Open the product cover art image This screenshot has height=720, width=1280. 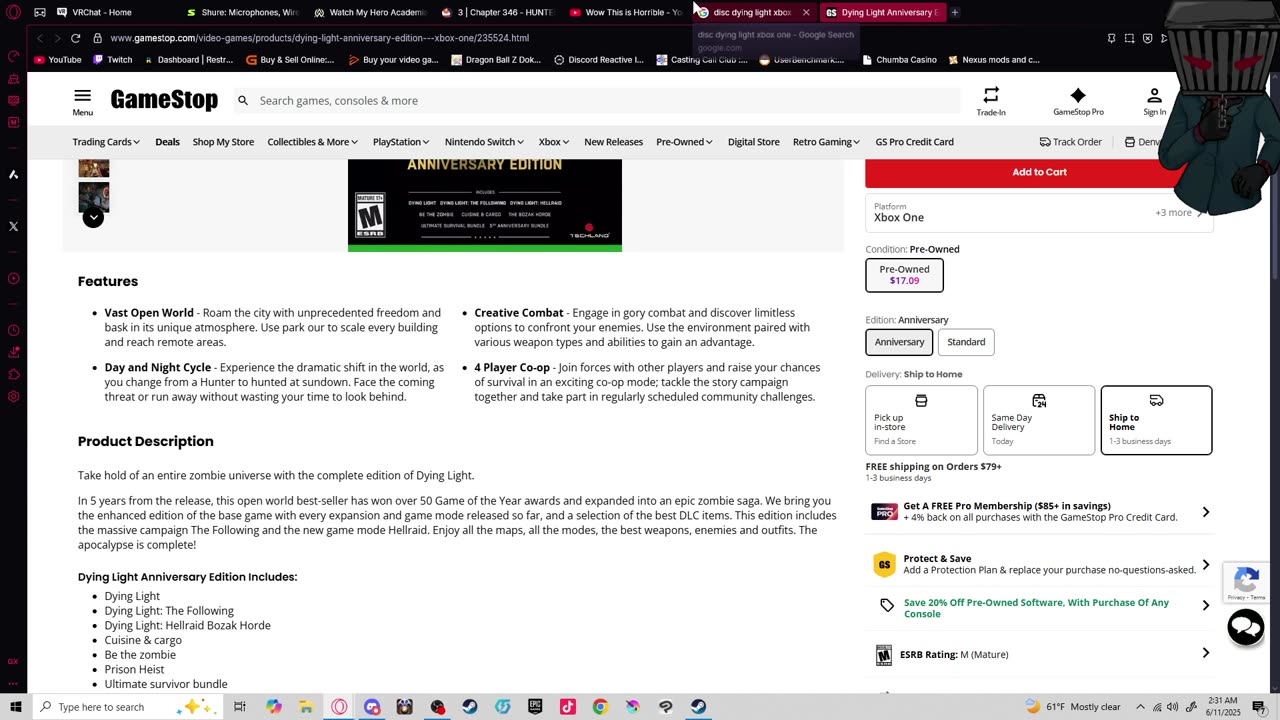point(485,205)
